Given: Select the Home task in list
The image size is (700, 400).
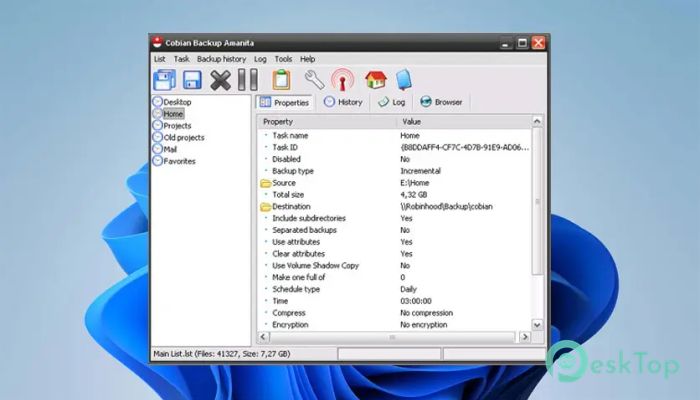Looking at the screenshot, I should click(173, 114).
